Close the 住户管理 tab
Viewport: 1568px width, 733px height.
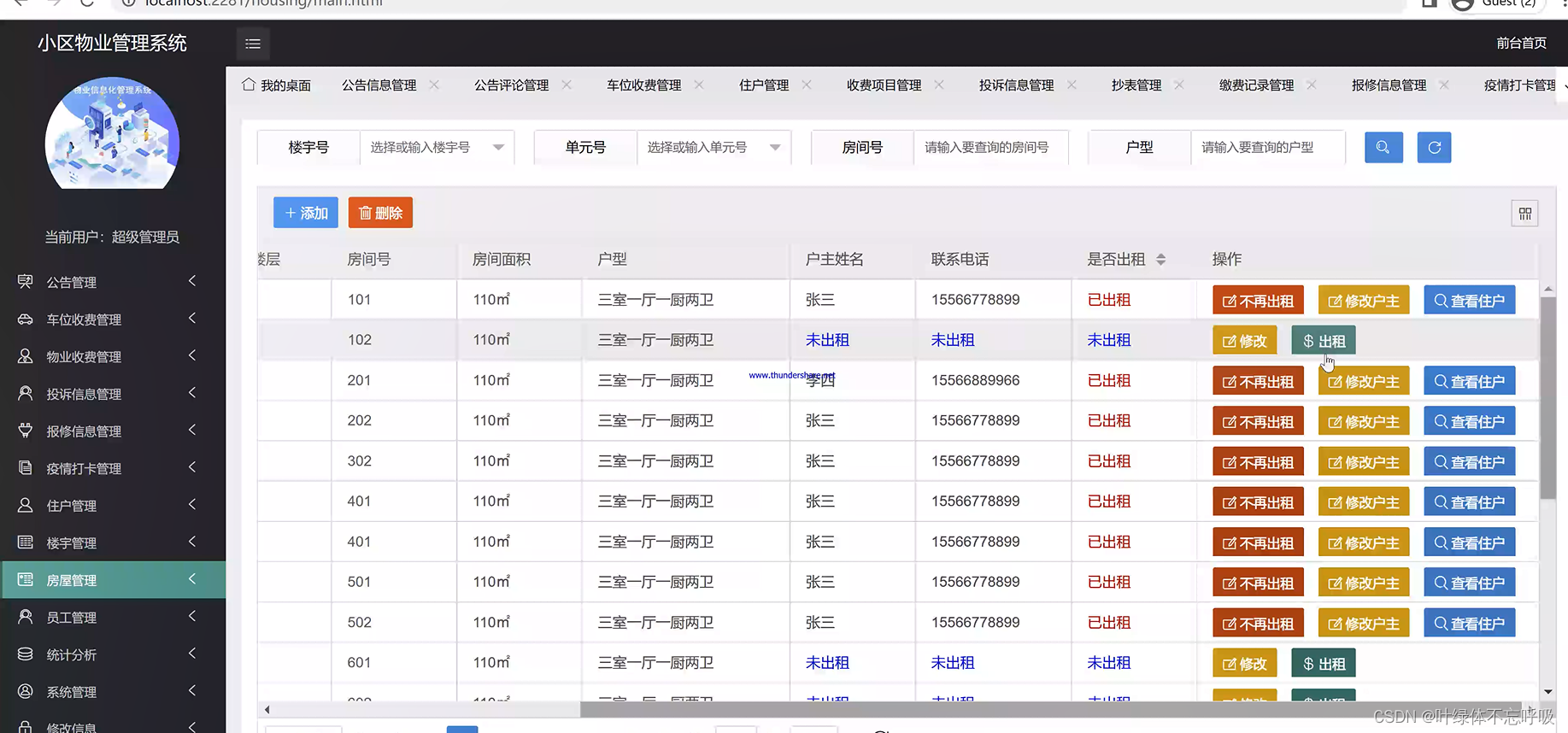pyautogui.click(x=807, y=85)
